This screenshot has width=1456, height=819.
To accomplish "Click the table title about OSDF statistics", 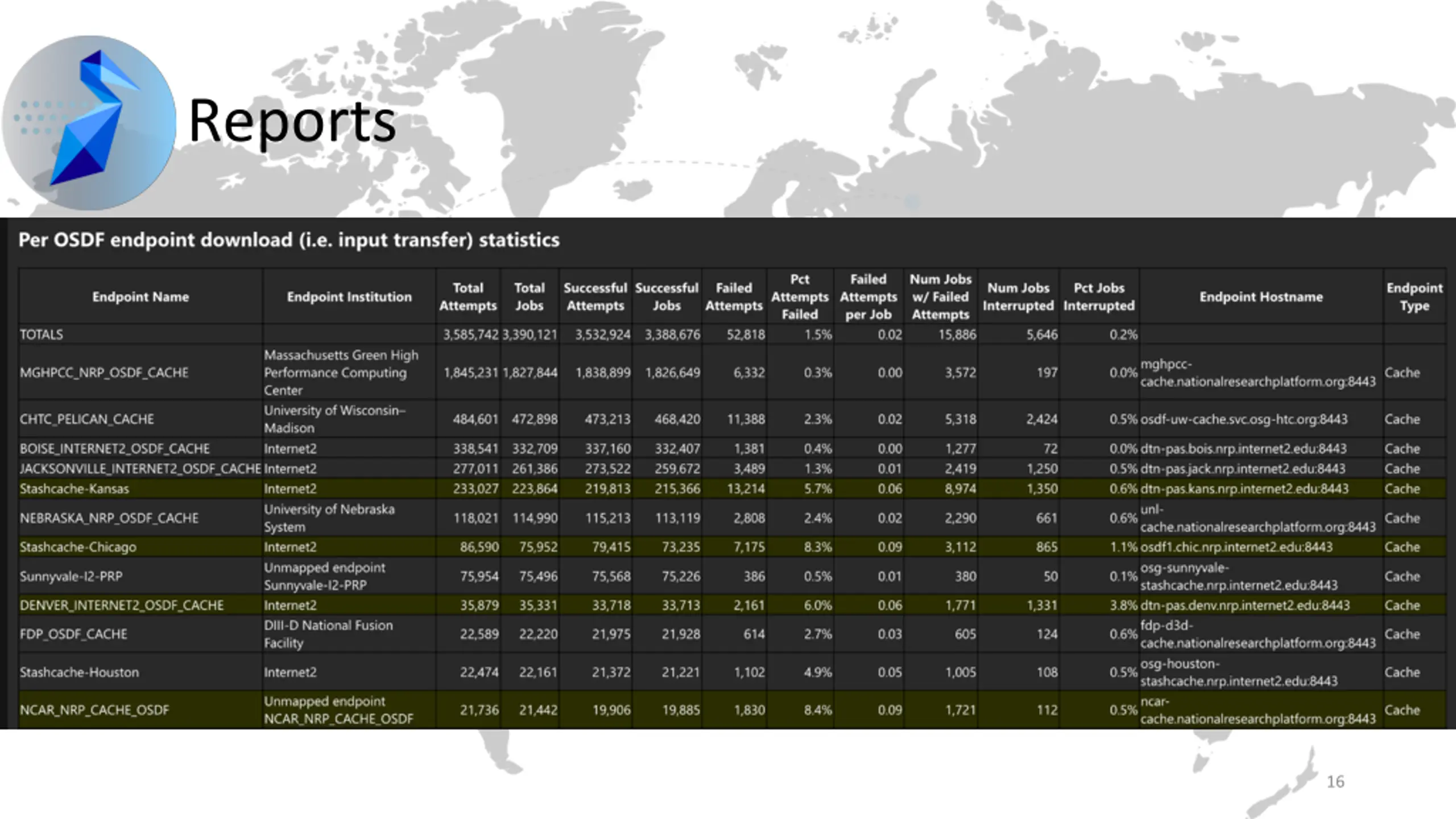I will coord(289,240).
